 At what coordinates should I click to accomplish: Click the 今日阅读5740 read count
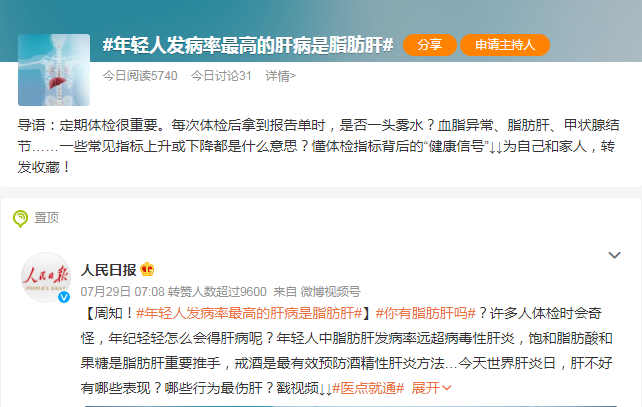[140, 76]
